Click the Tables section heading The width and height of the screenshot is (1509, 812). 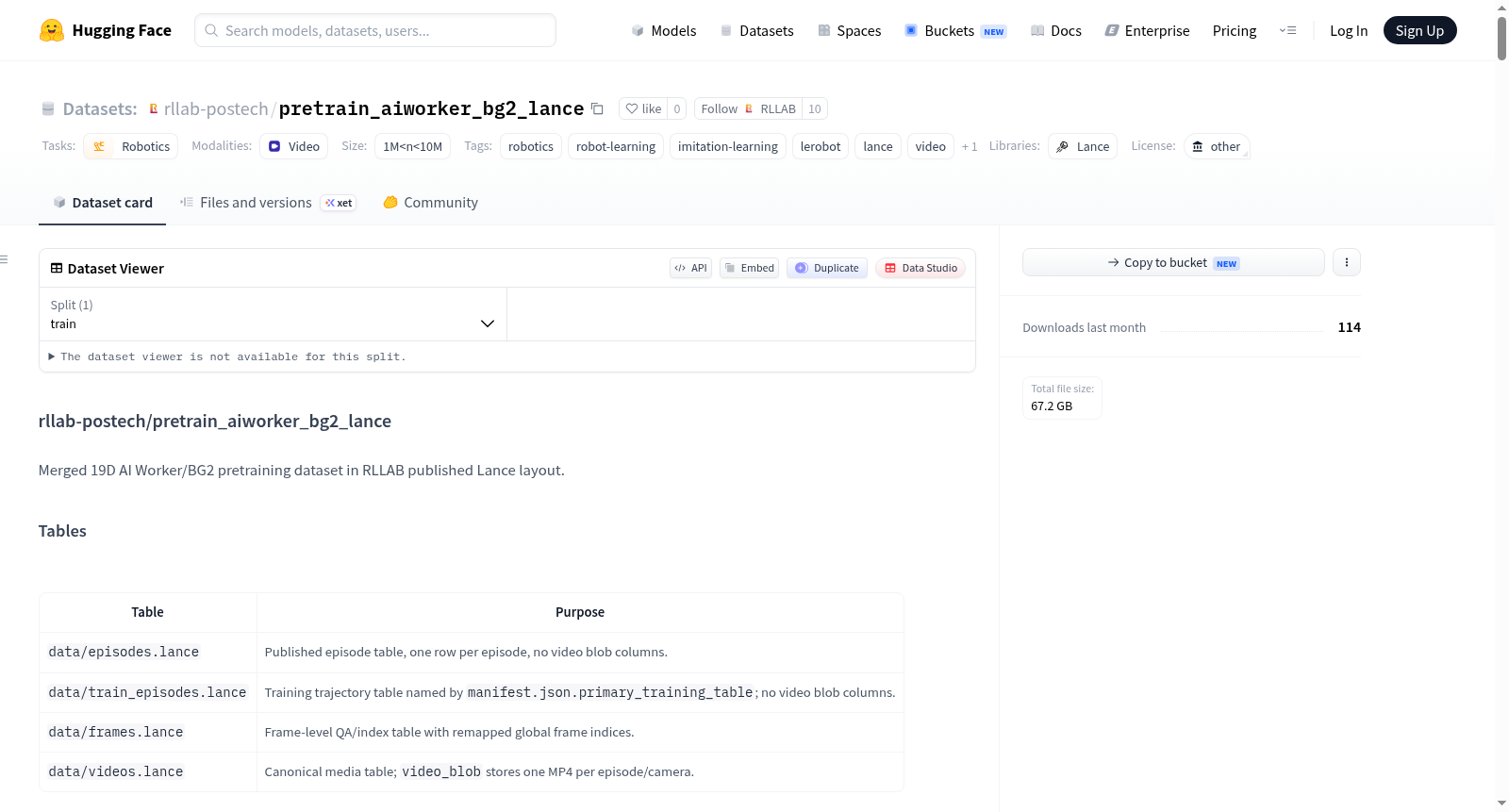[x=62, y=531]
